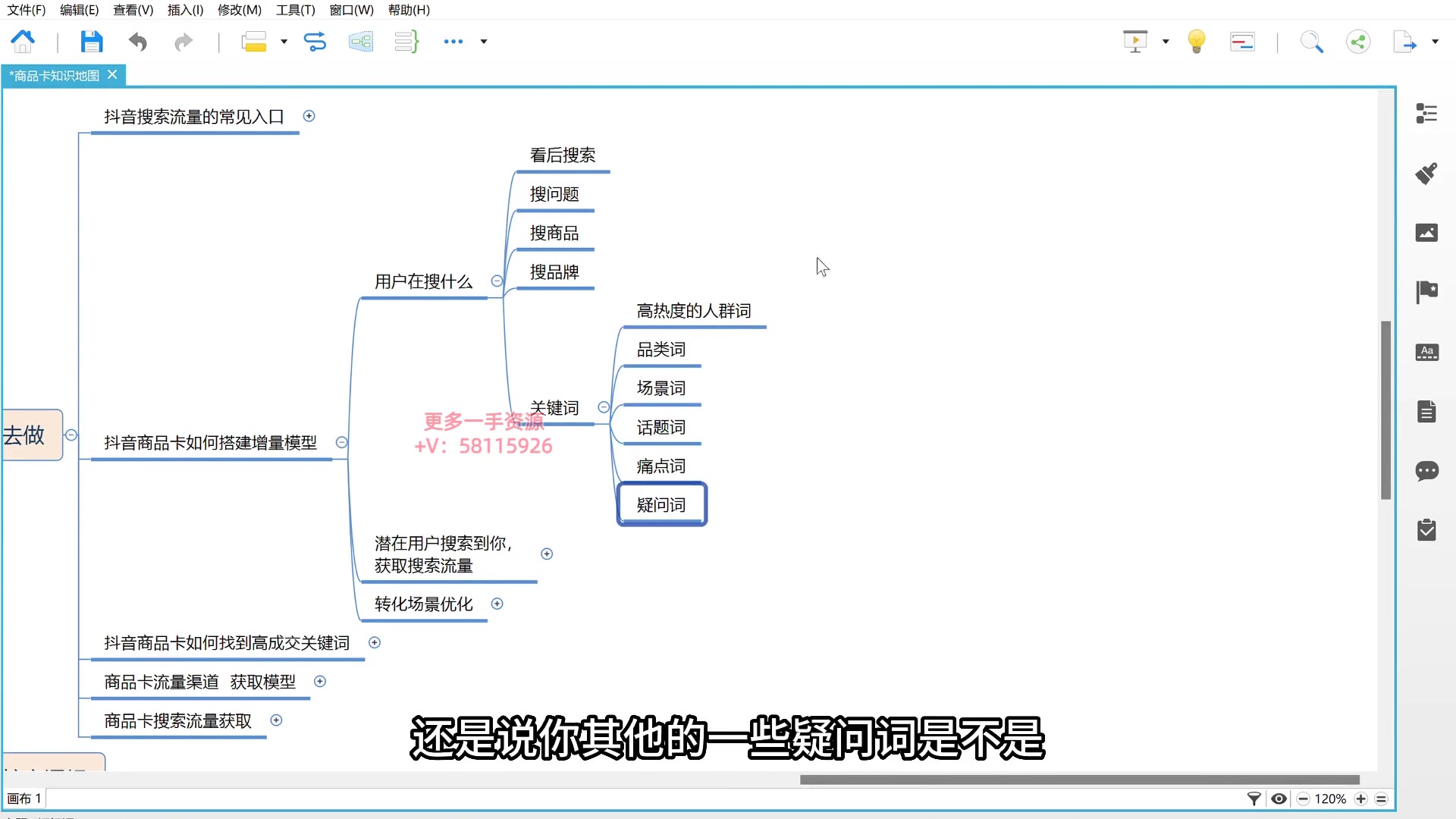The width and height of the screenshot is (1456, 819).
Task: Reset zoom with the equals button
Action: [1381, 799]
